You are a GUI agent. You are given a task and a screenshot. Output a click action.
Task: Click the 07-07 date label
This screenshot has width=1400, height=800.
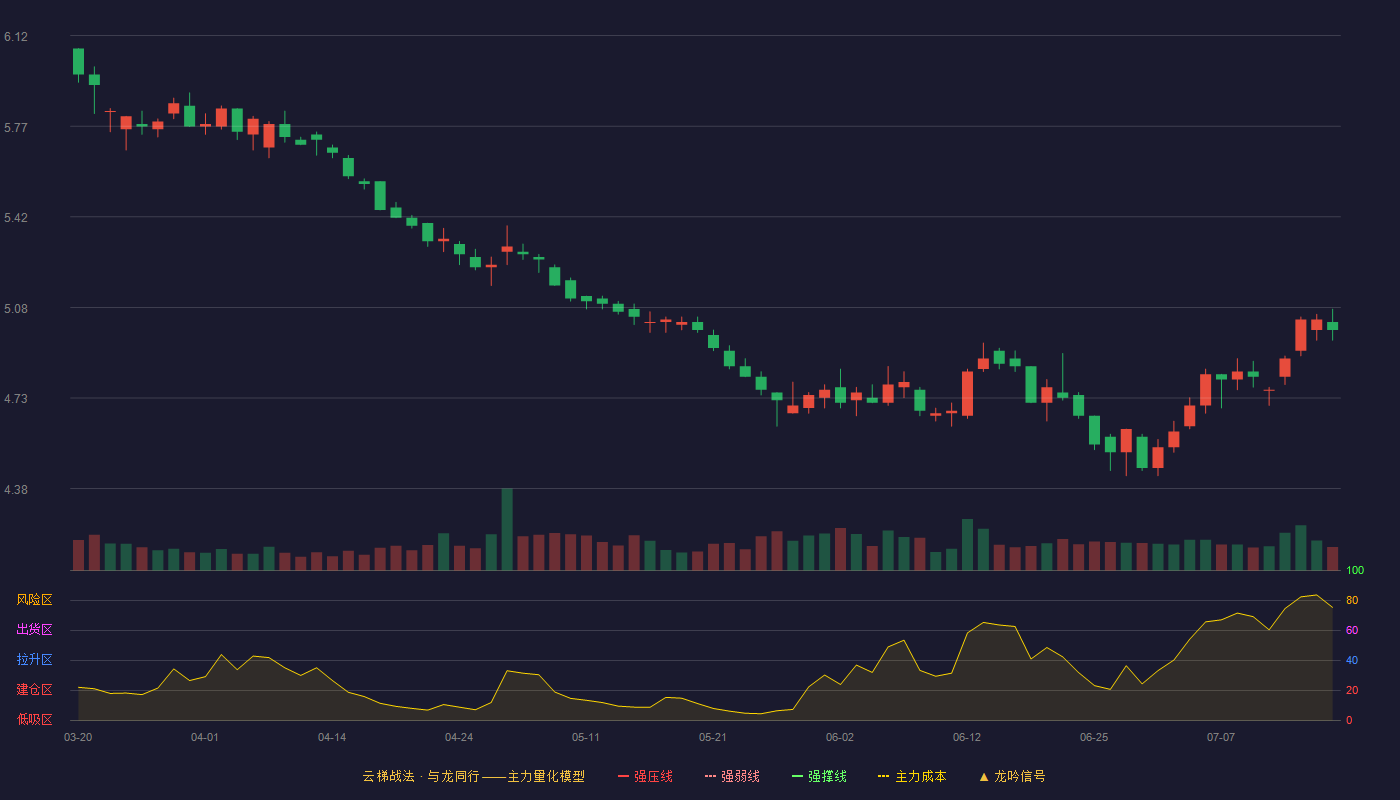click(1221, 737)
